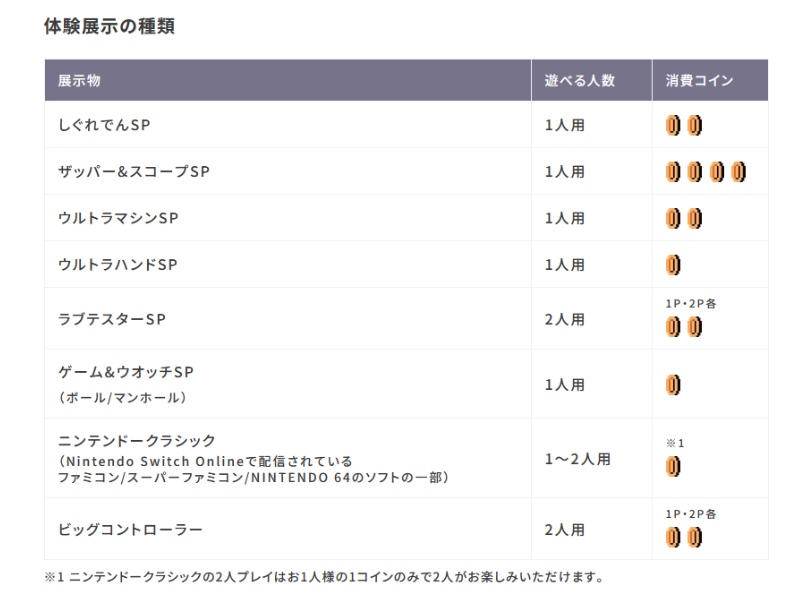Click the 展示物 column header
The image size is (800, 600).
pos(79,80)
